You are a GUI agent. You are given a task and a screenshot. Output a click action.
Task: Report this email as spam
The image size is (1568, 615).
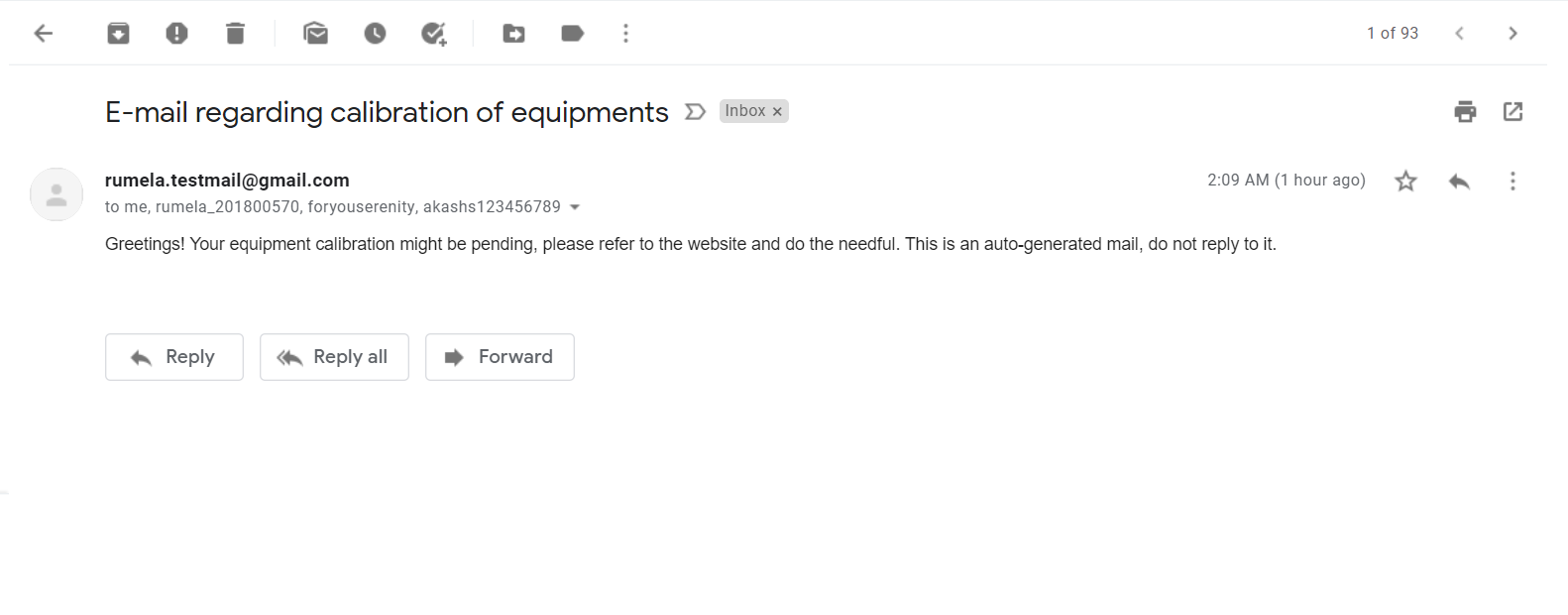[176, 33]
